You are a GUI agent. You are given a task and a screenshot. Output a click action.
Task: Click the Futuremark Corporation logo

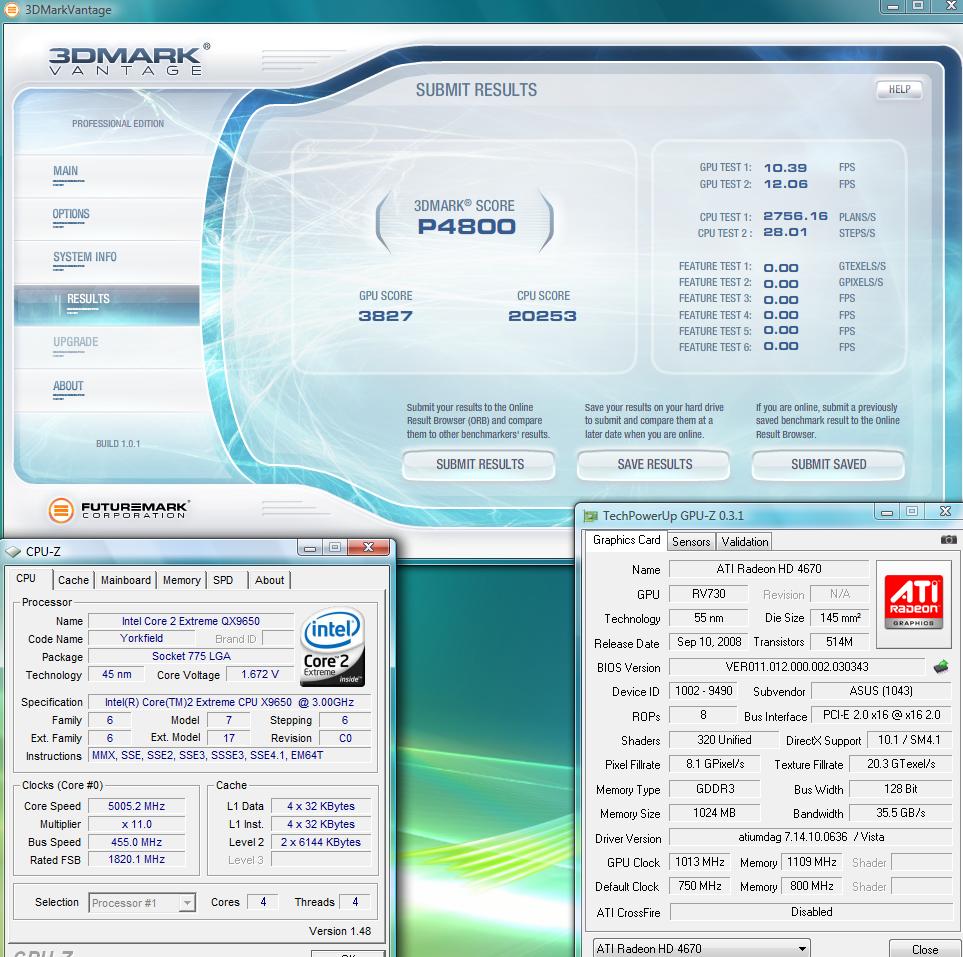pos(119,510)
